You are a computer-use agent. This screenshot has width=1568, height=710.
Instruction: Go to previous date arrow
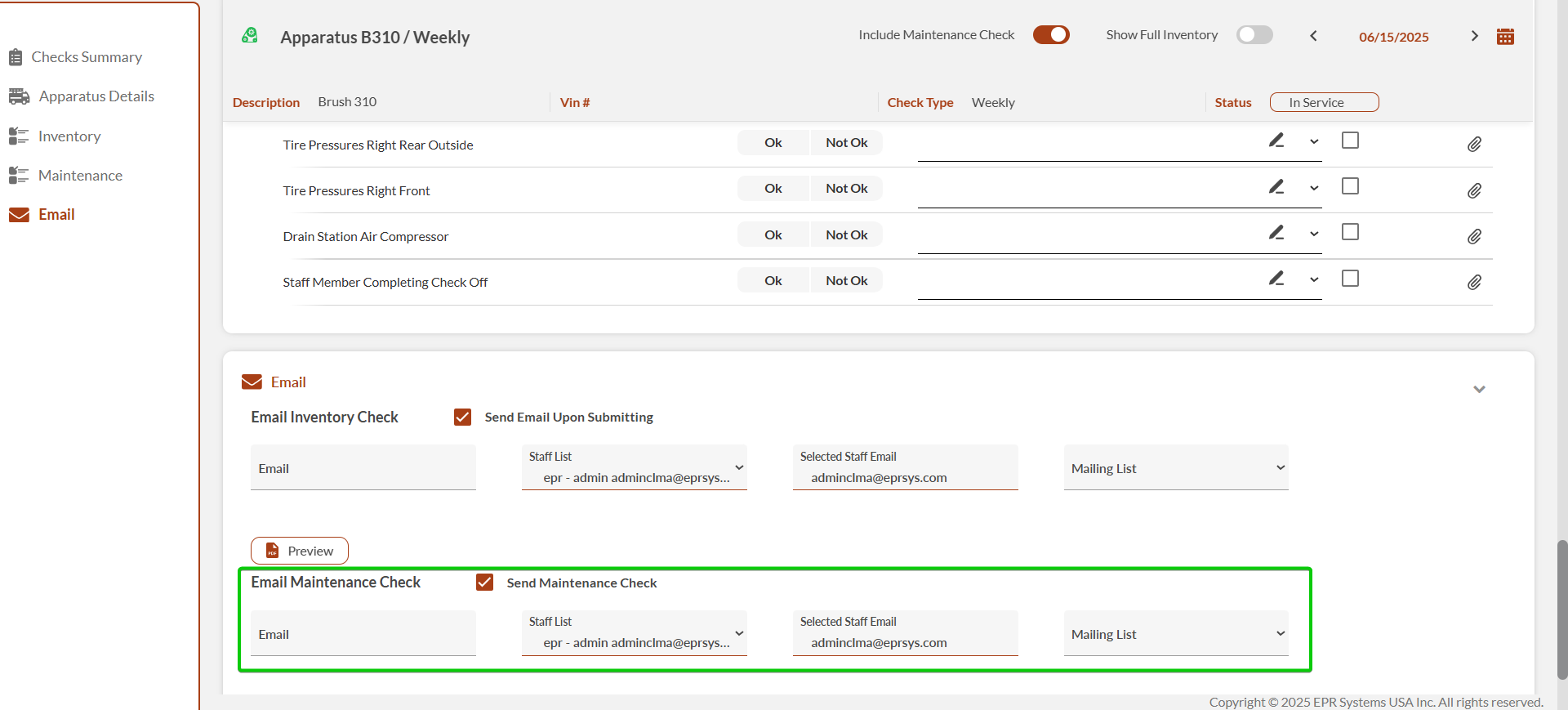click(x=1313, y=36)
